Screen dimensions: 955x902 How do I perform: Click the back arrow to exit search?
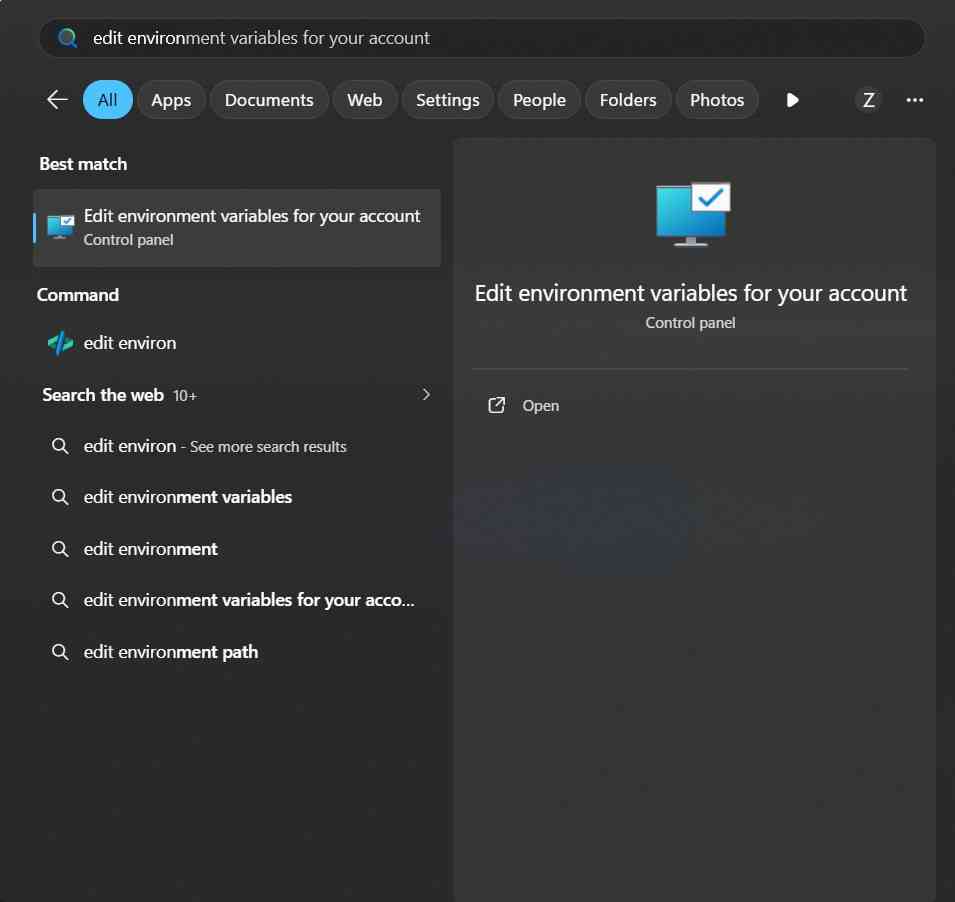point(57,99)
